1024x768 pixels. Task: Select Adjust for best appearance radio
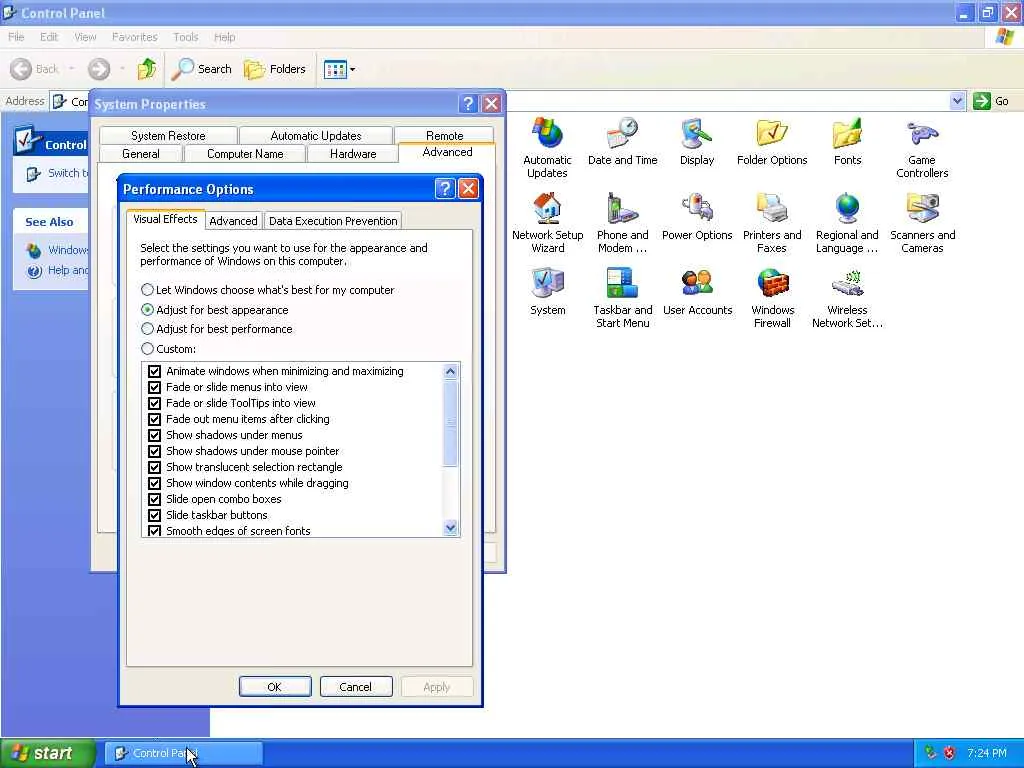148,310
